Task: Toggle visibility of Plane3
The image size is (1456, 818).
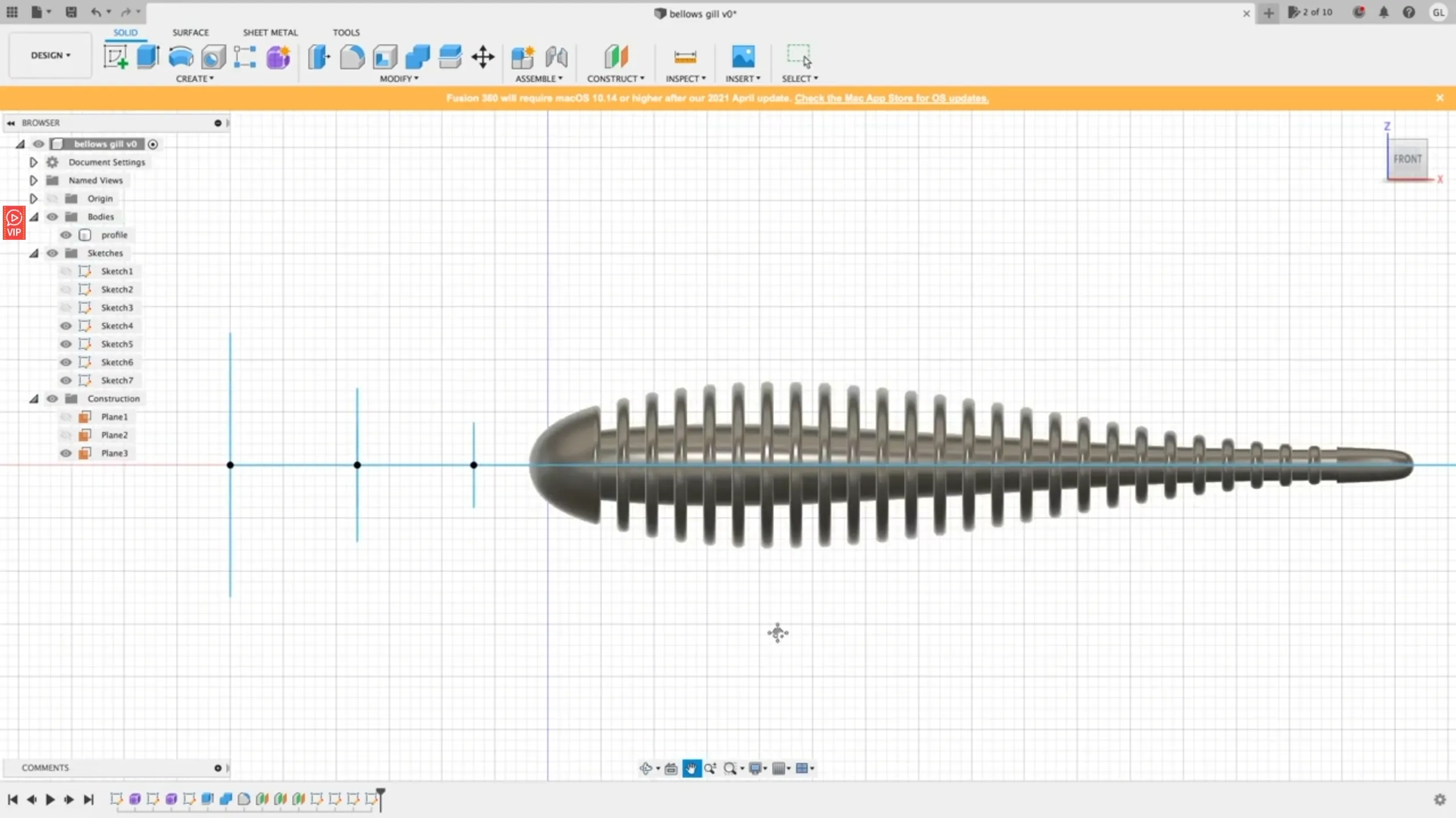Action: 66,453
